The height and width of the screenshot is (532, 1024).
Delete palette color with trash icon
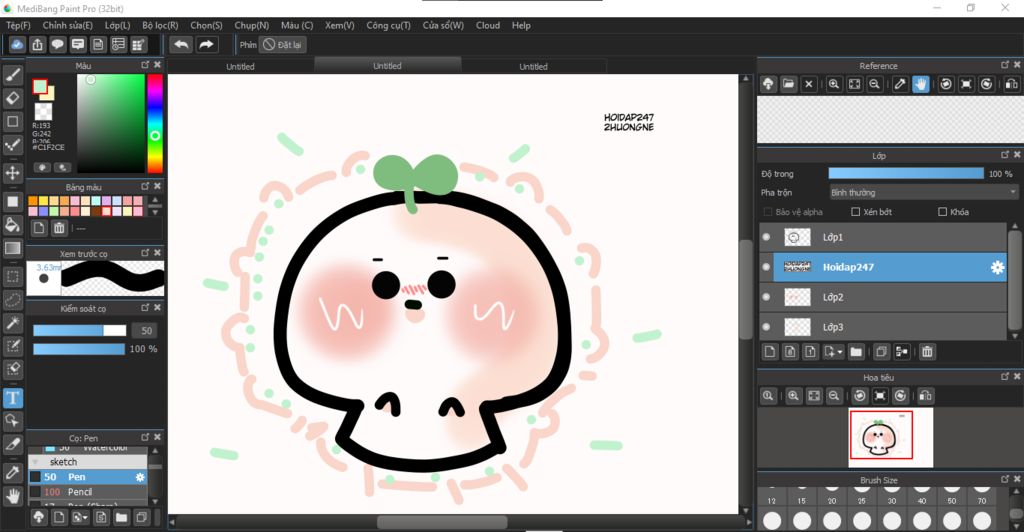click(x=59, y=228)
